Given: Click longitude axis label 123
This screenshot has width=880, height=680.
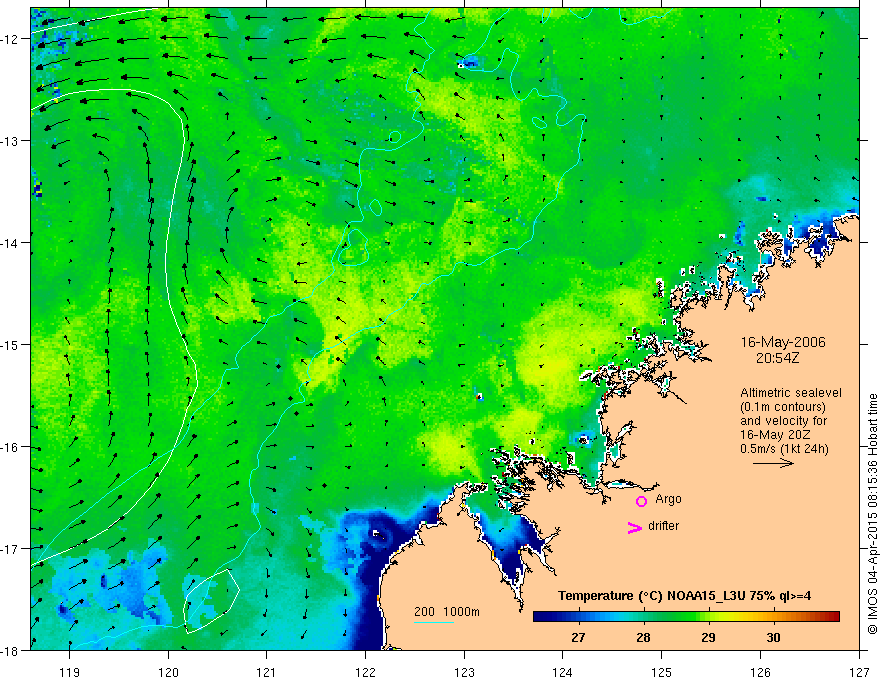Looking at the screenshot, I should pyautogui.click(x=464, y=672).
